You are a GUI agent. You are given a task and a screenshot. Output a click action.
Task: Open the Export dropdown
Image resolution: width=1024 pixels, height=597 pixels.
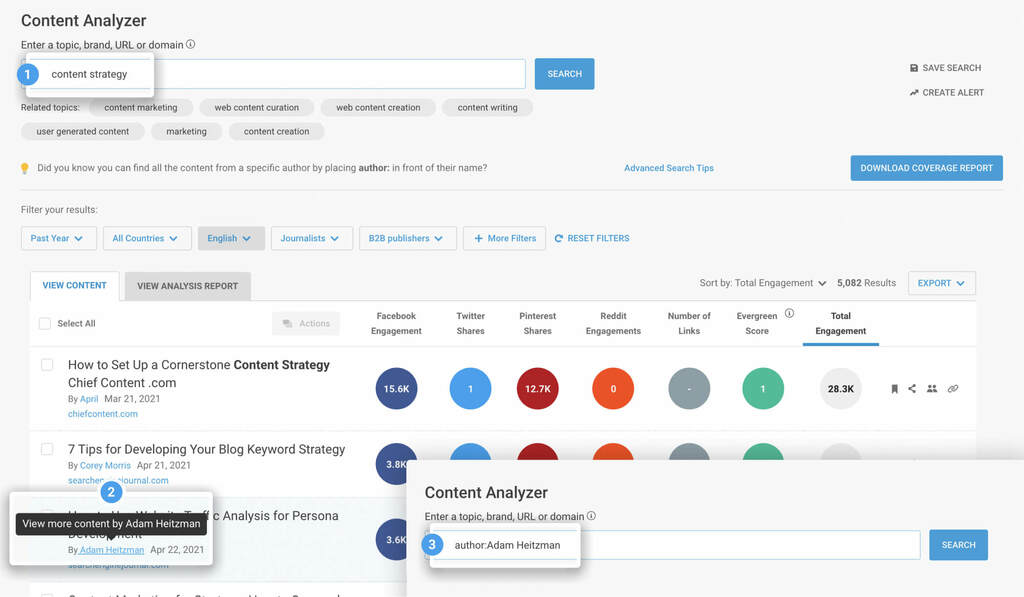(941, 283)
